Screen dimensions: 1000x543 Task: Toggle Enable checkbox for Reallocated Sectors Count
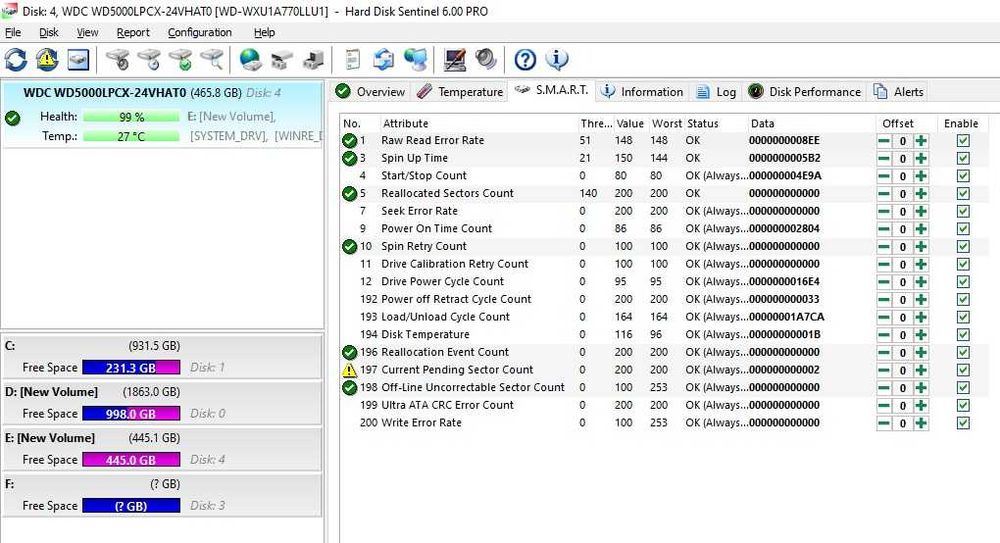click(963, 193)
